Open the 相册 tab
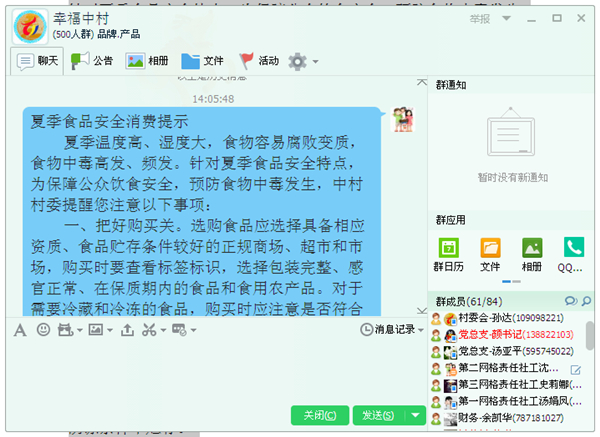Viewport: 600px width, 437px height. tap(147, 61)
